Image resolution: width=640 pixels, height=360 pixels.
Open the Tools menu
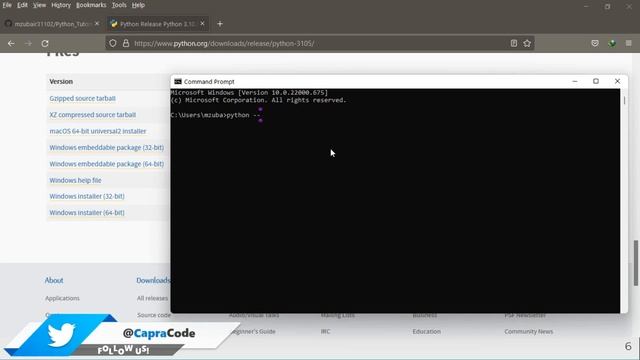pos(119,5)
